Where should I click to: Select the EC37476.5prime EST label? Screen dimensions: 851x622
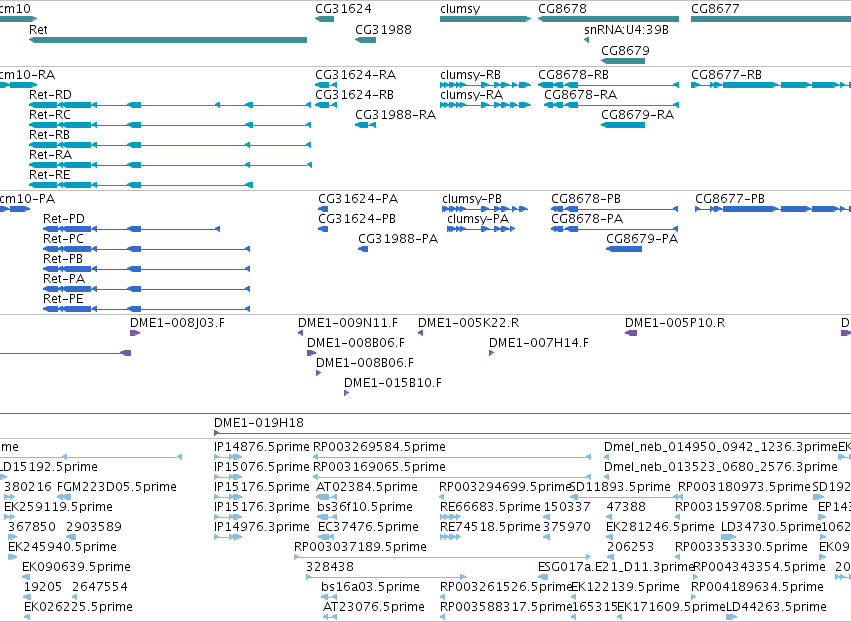[x=369, y=527]
